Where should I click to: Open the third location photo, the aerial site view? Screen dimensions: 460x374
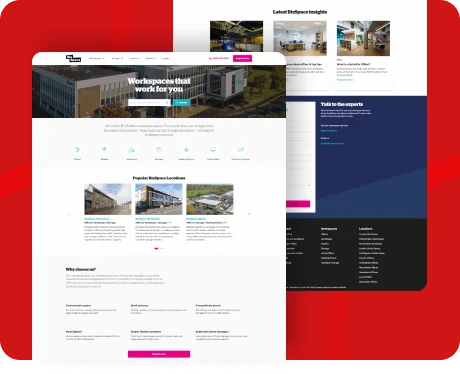210,199
